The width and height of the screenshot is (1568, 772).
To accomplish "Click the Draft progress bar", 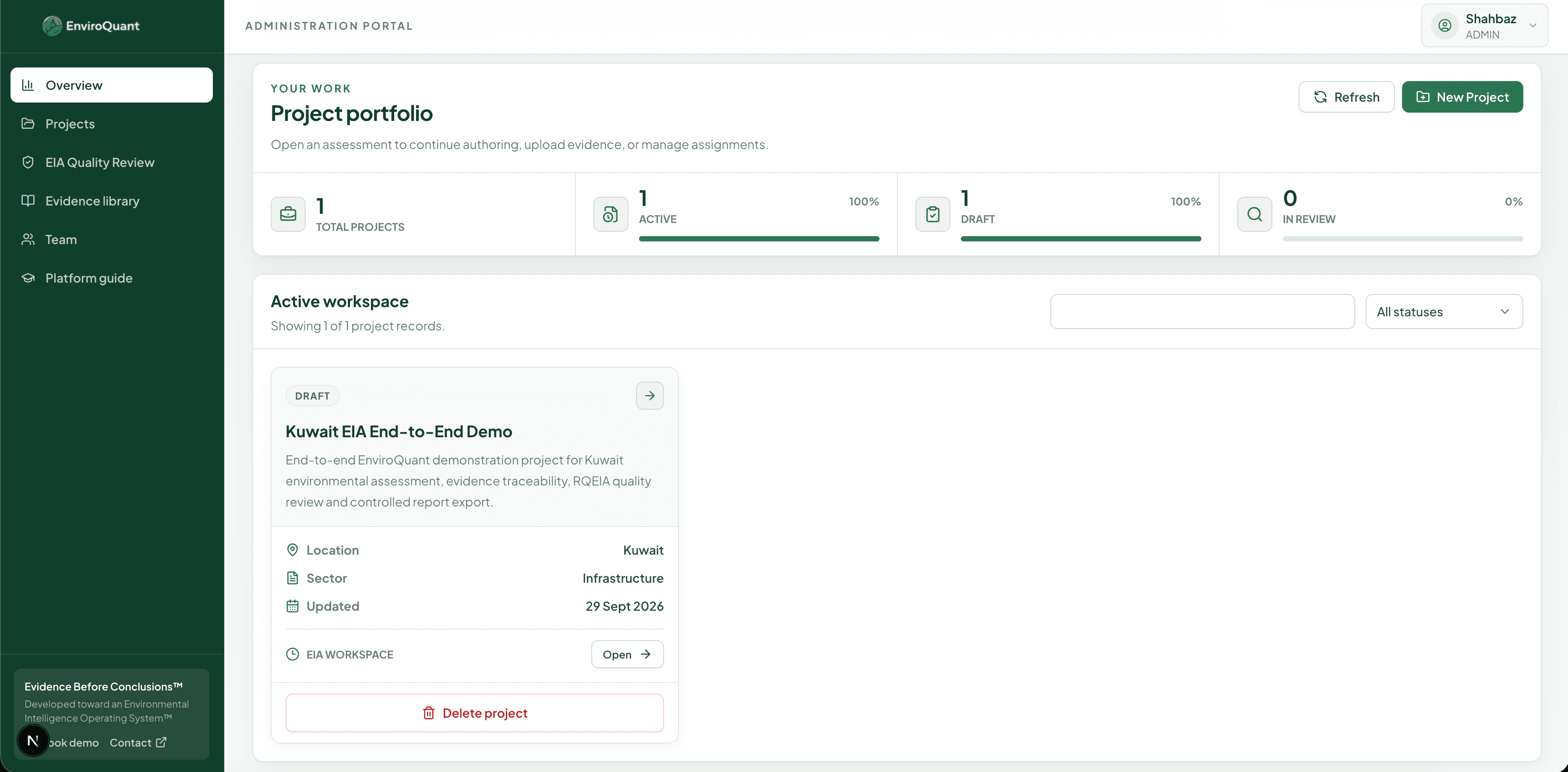I will [x=1081, y=239].
